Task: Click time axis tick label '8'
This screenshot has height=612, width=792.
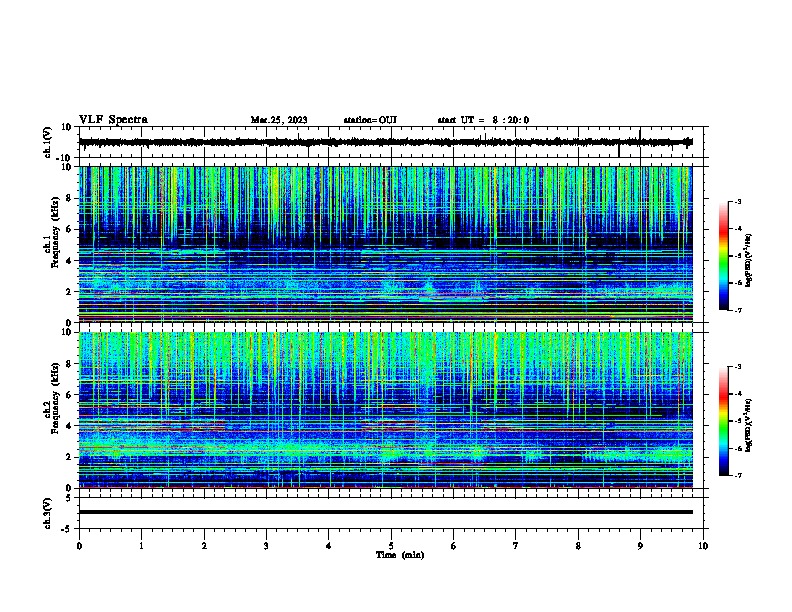Action: coord(578,546)
